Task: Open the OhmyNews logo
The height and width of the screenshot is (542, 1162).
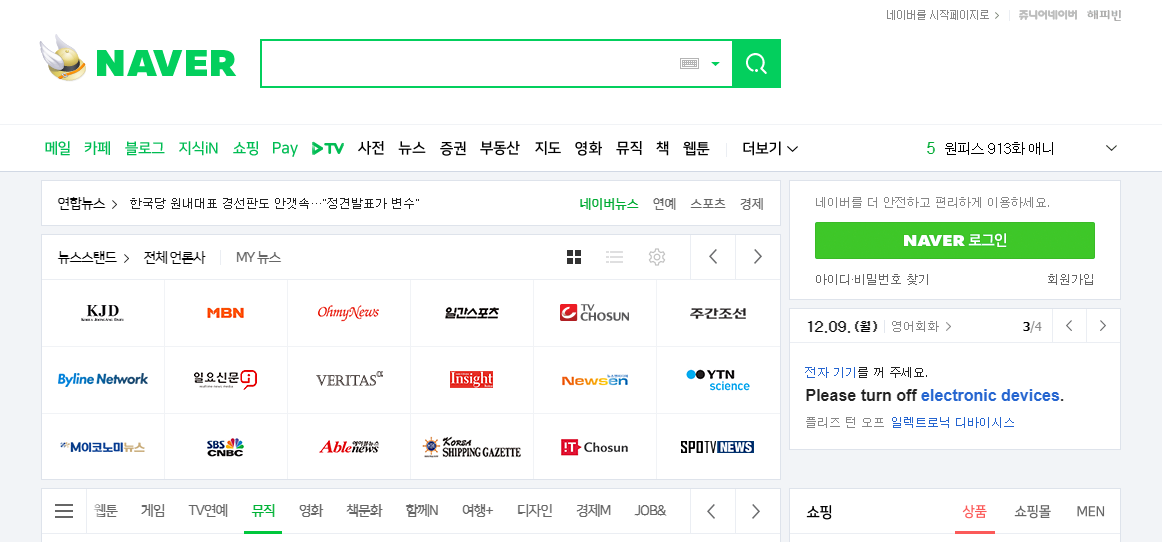Action: click(348, 313)
